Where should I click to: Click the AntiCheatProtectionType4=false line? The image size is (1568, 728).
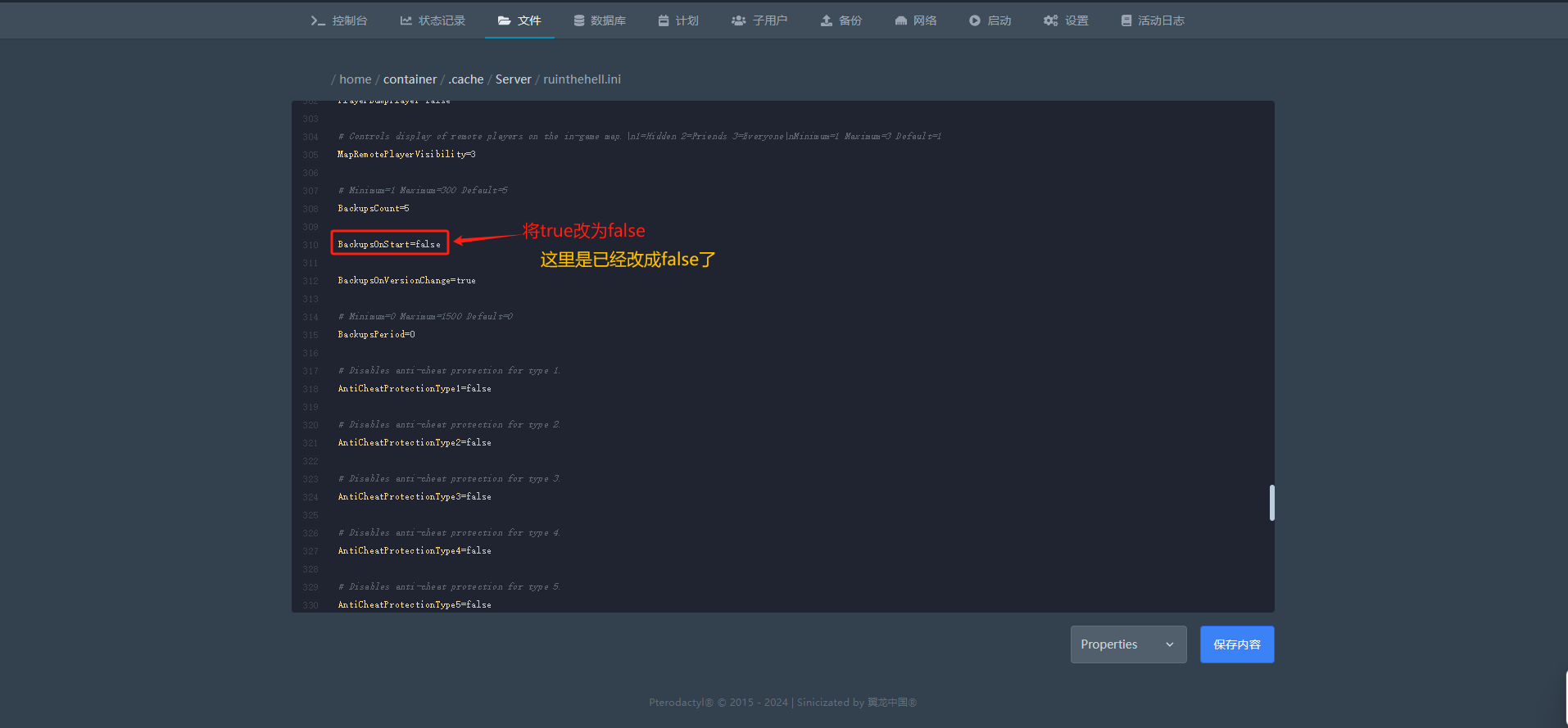(415, 550)
